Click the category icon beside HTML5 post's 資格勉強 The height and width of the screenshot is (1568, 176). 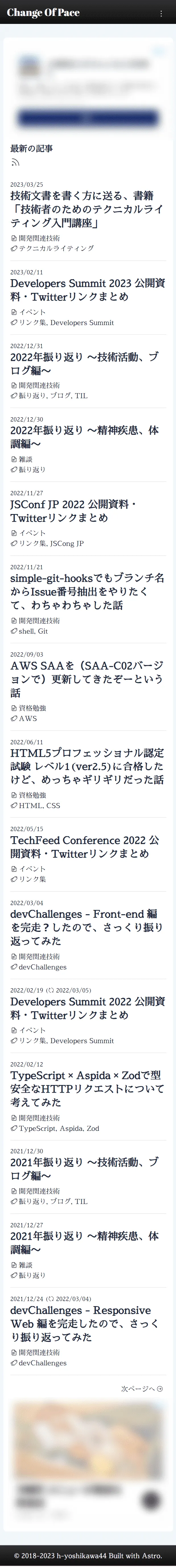point(13,795)
